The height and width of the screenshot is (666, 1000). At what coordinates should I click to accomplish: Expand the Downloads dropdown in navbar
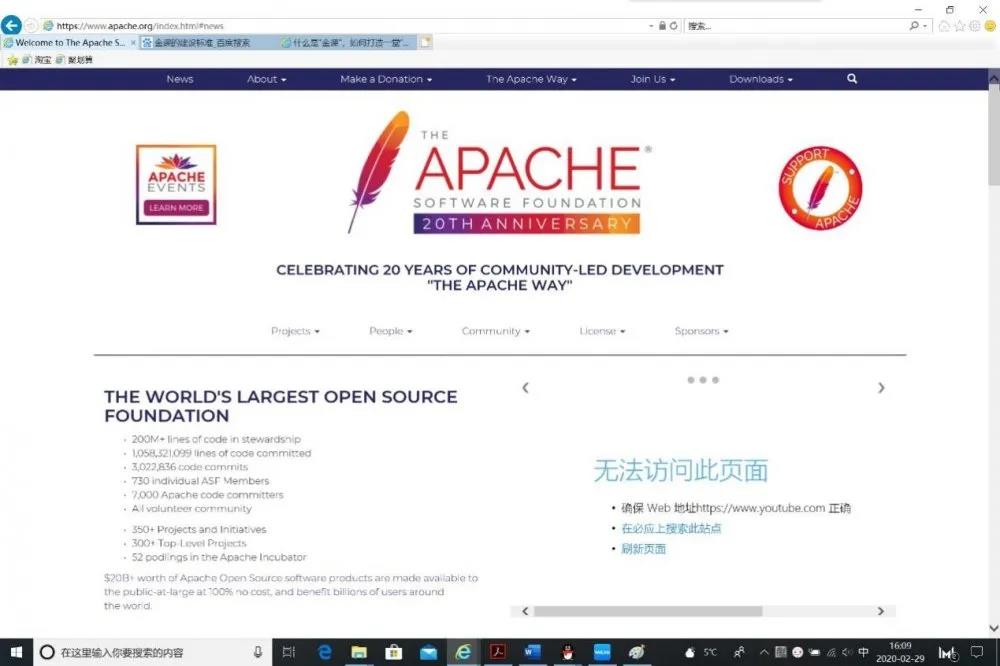[x=760, y=79]
